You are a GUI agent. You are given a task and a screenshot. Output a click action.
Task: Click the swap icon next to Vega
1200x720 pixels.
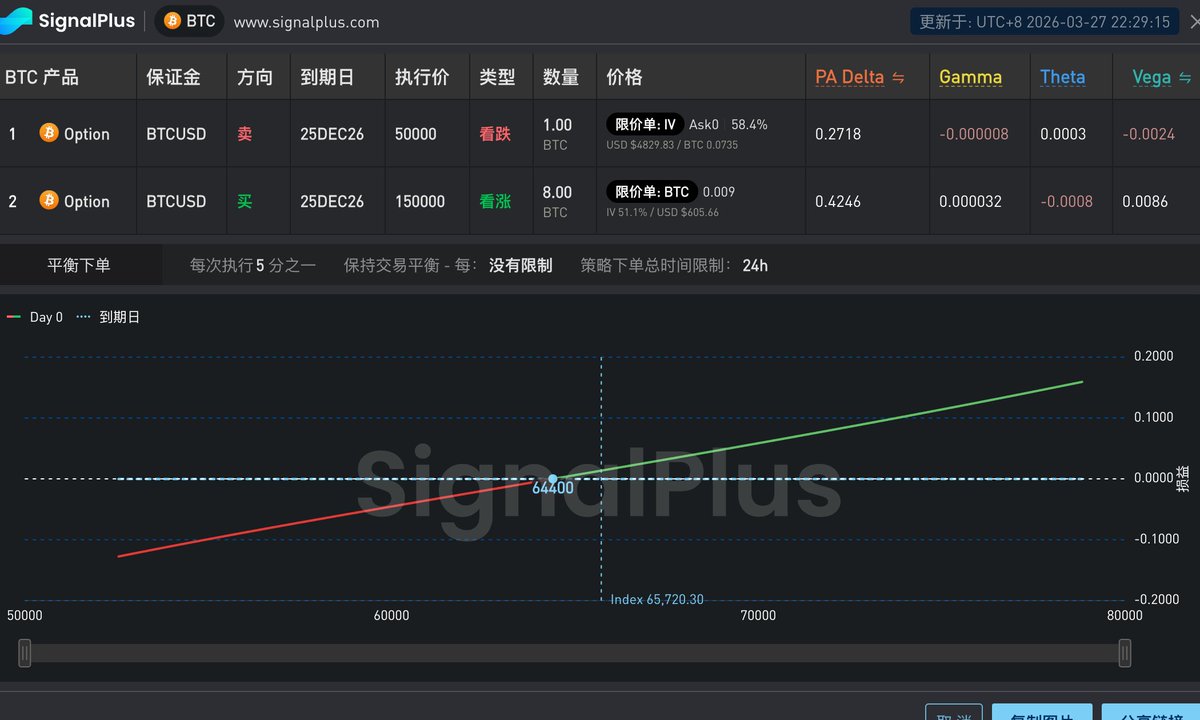click(1186, 77)
